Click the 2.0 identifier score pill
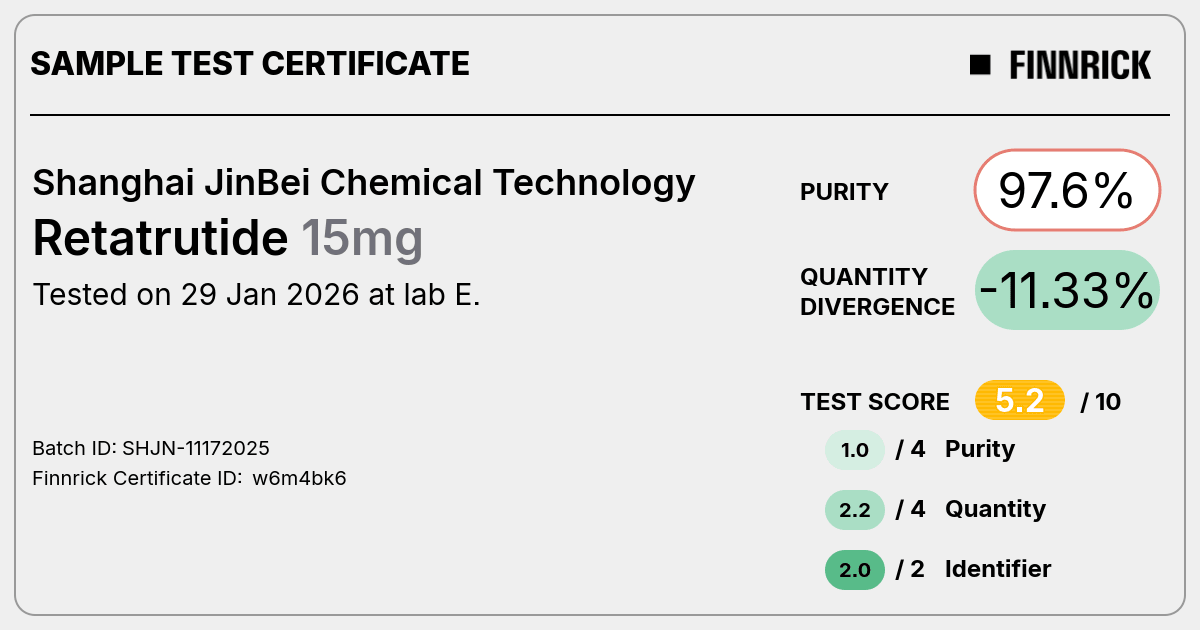This screenshot has height=630, width=1200. click(855, 570)
